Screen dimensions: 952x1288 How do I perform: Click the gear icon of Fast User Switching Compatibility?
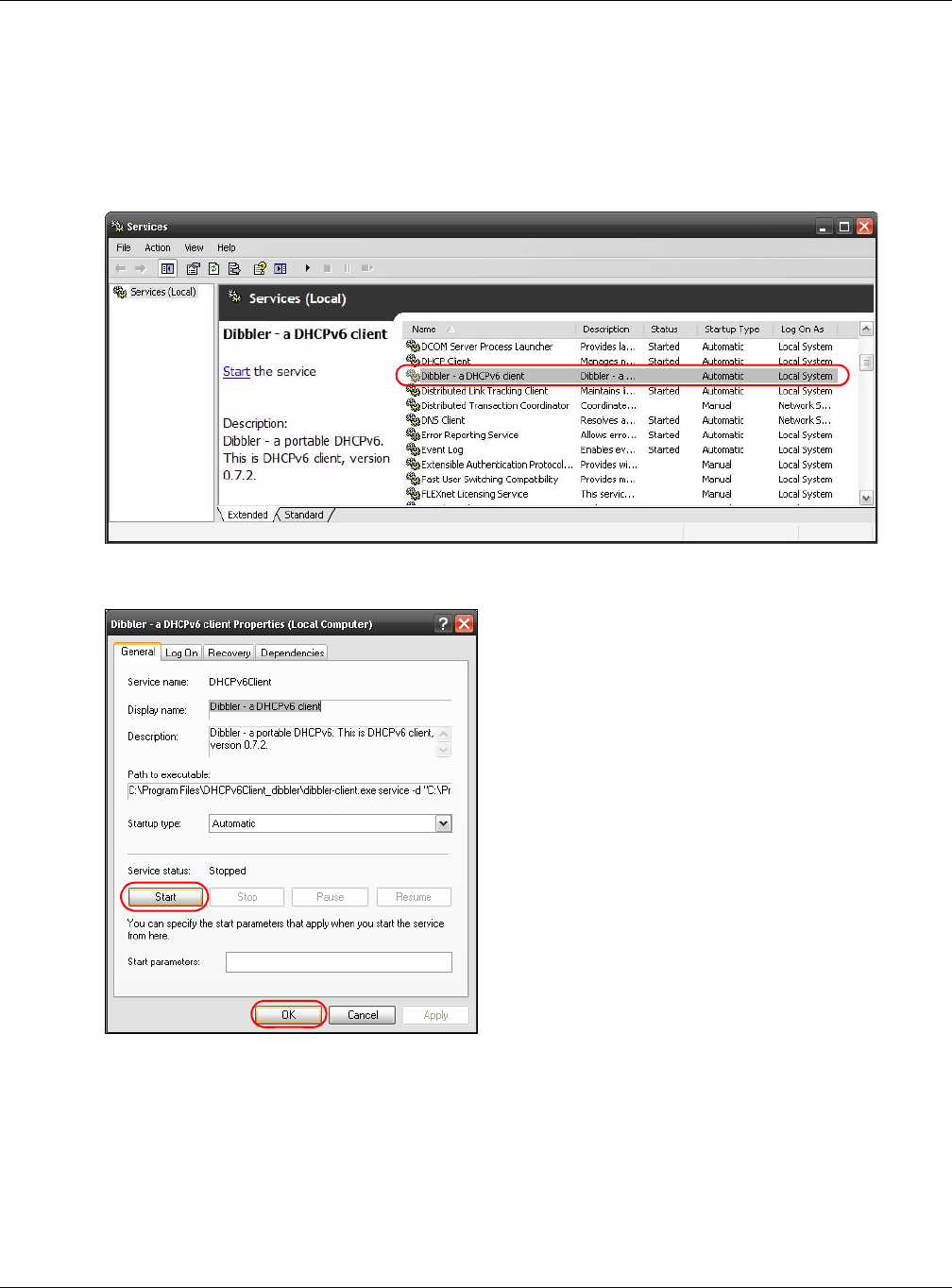[x=413, y=479]
